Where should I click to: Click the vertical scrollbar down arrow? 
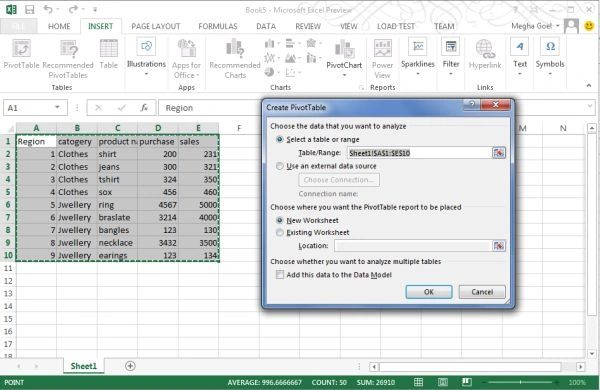(x=592, y=354)
